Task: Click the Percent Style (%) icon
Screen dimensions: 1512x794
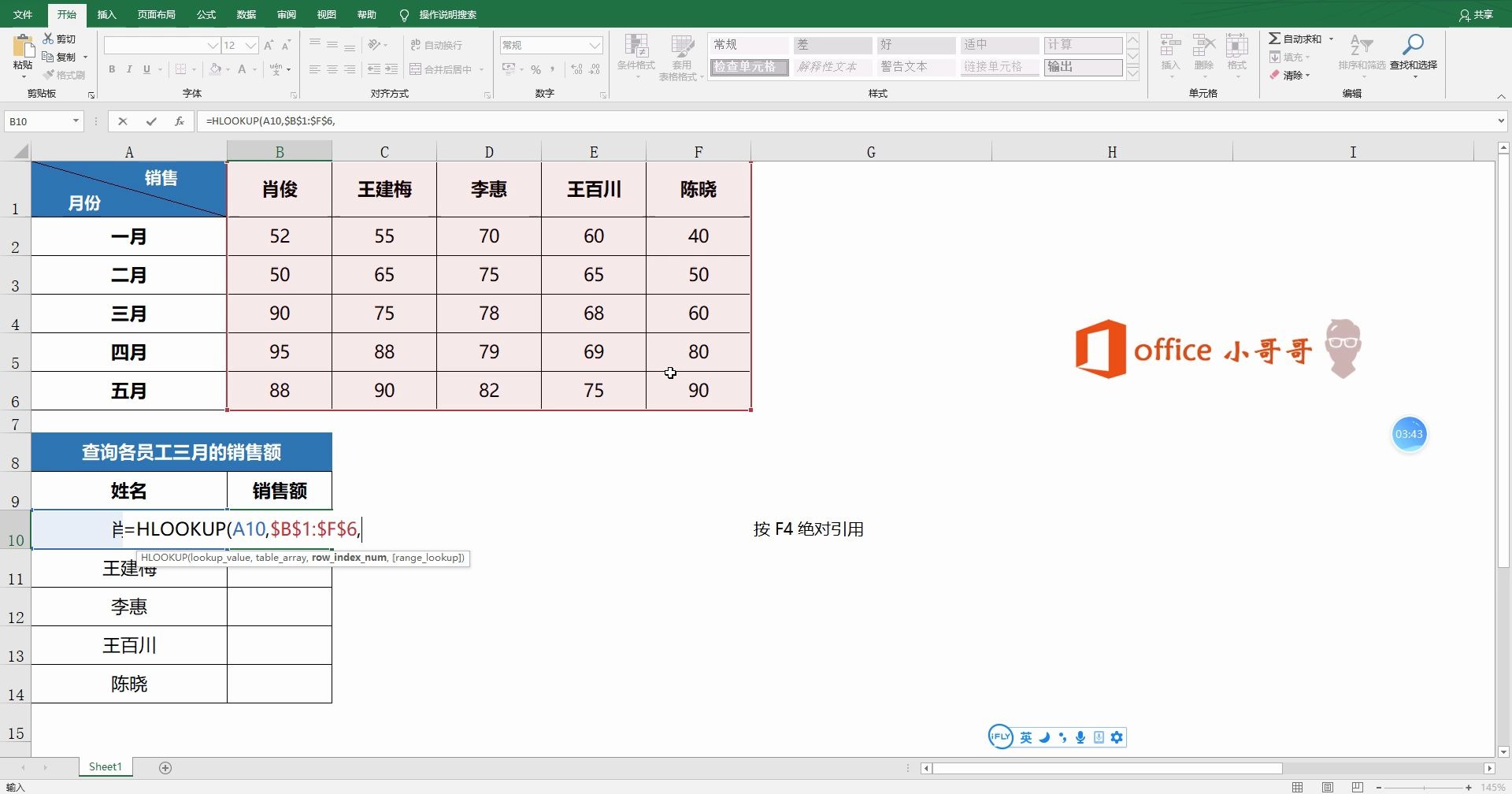Action: coord(535,69)
